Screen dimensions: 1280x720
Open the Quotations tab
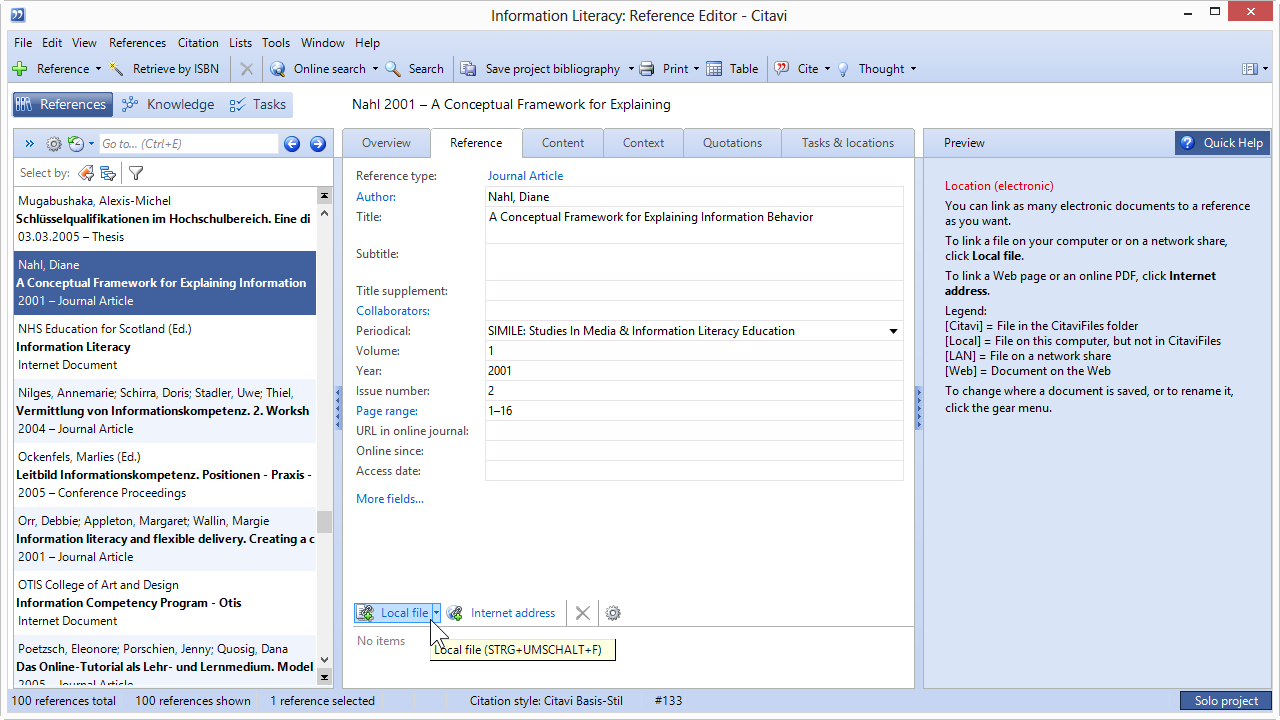tap(733, 143)
